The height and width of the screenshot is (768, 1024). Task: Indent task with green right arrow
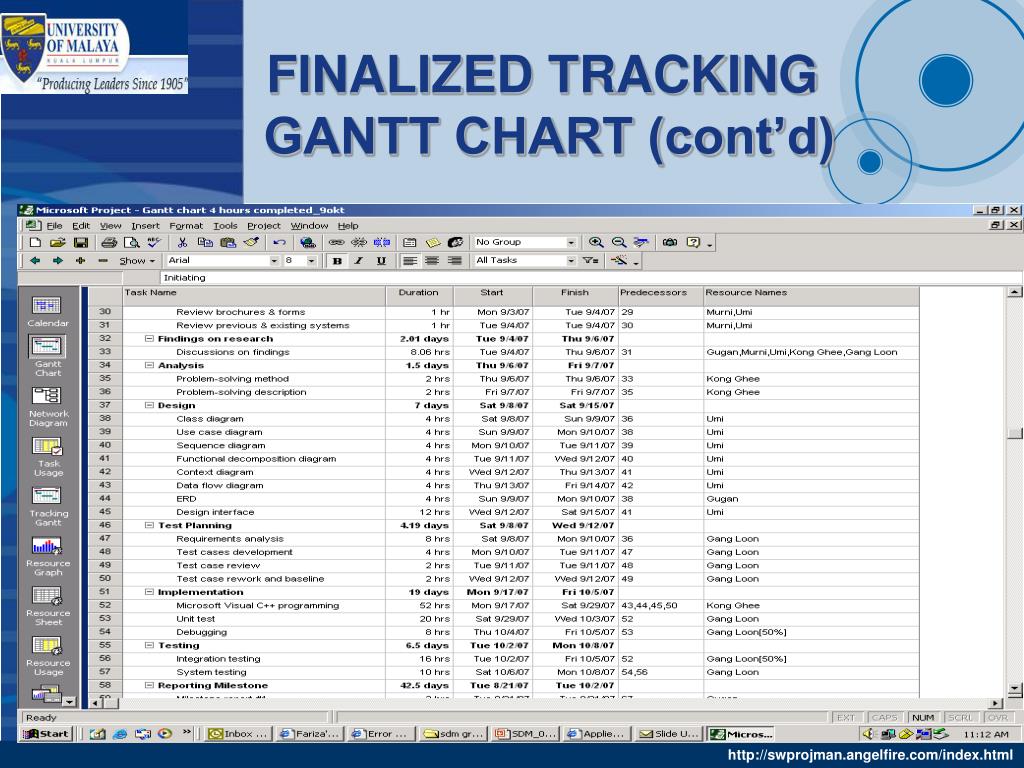click(57, 261)
